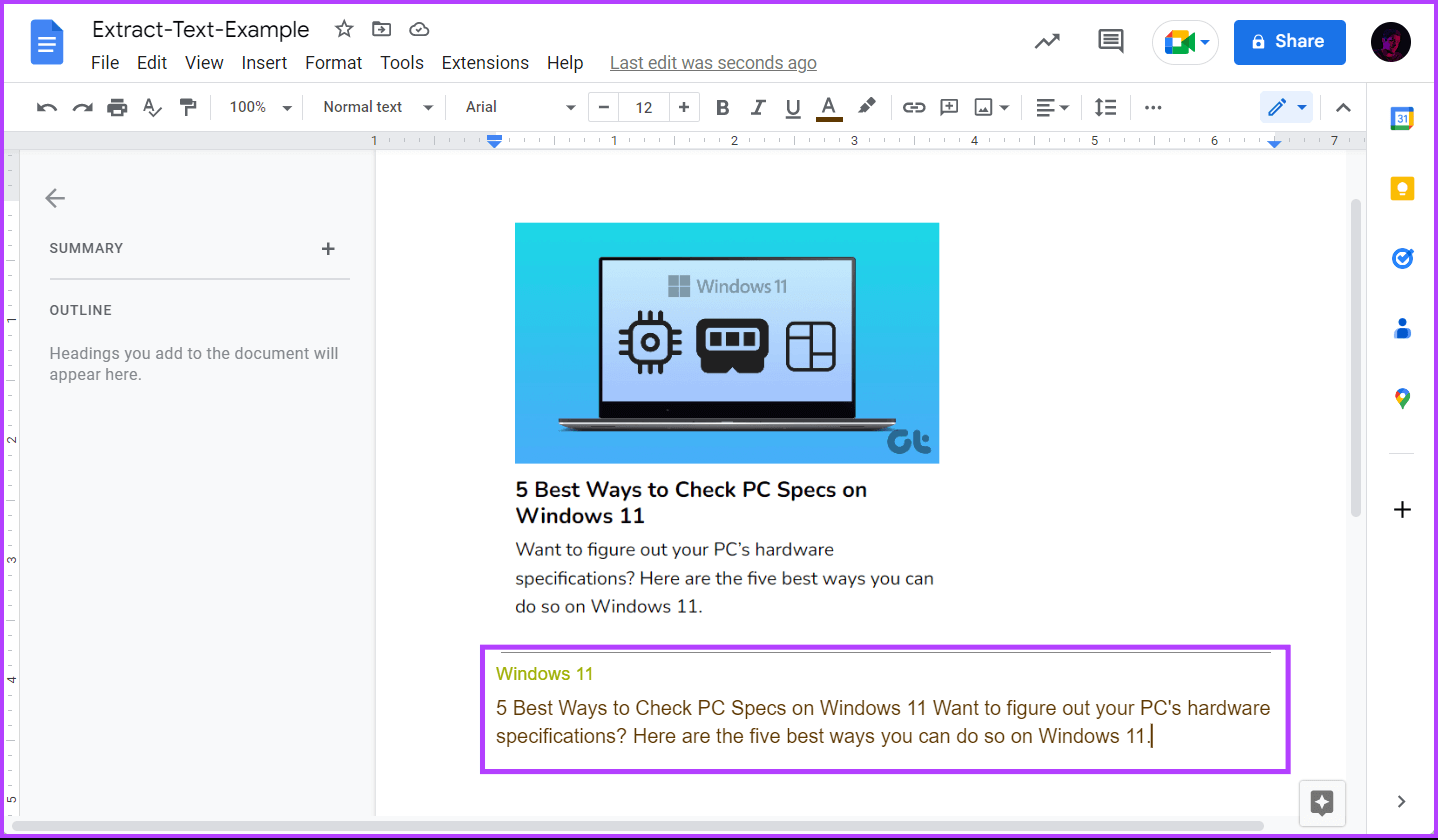Open Google Calendar in the side panel
1438x840 pixels.
(1402, 119)
